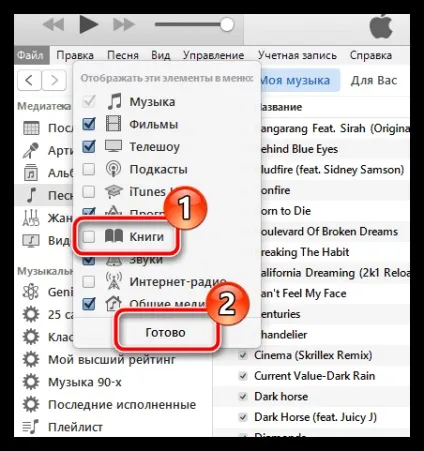This screenshot has height=451, width=424.
Task: Open the Справка menu
Action: pyautogui.click(x=371, y=55)
